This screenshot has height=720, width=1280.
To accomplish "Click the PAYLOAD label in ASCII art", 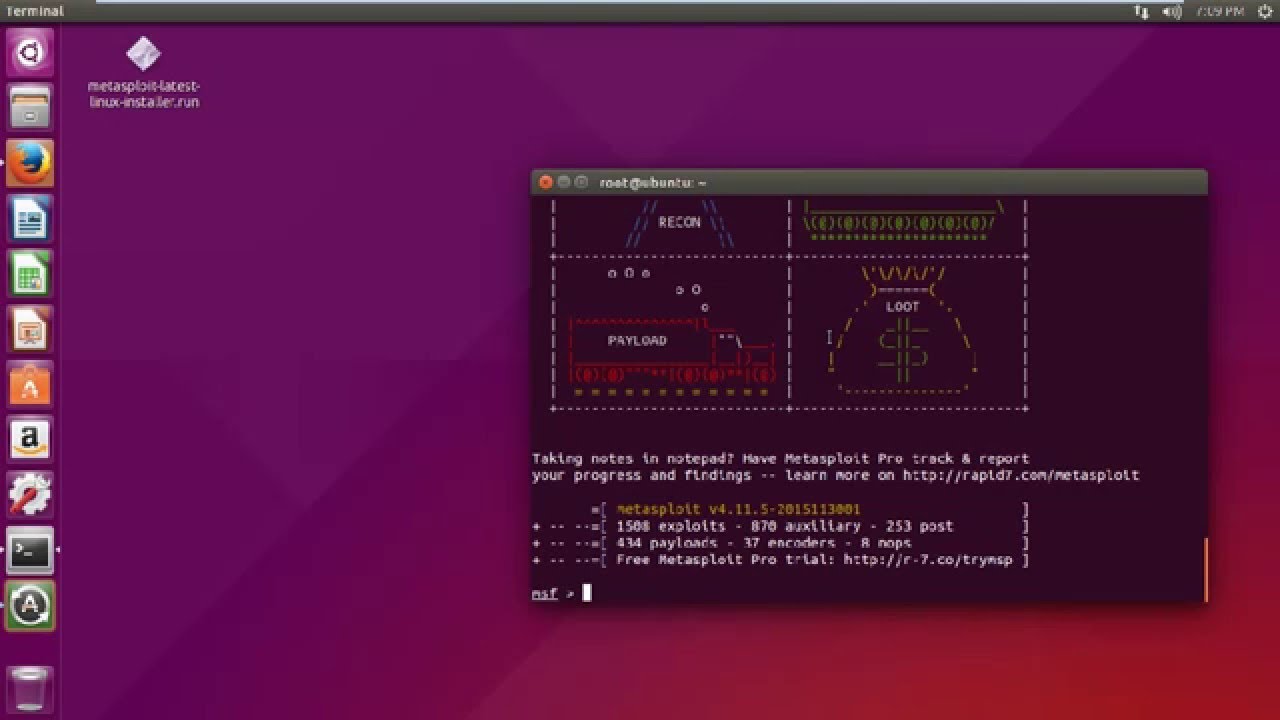I will (637, 340).
